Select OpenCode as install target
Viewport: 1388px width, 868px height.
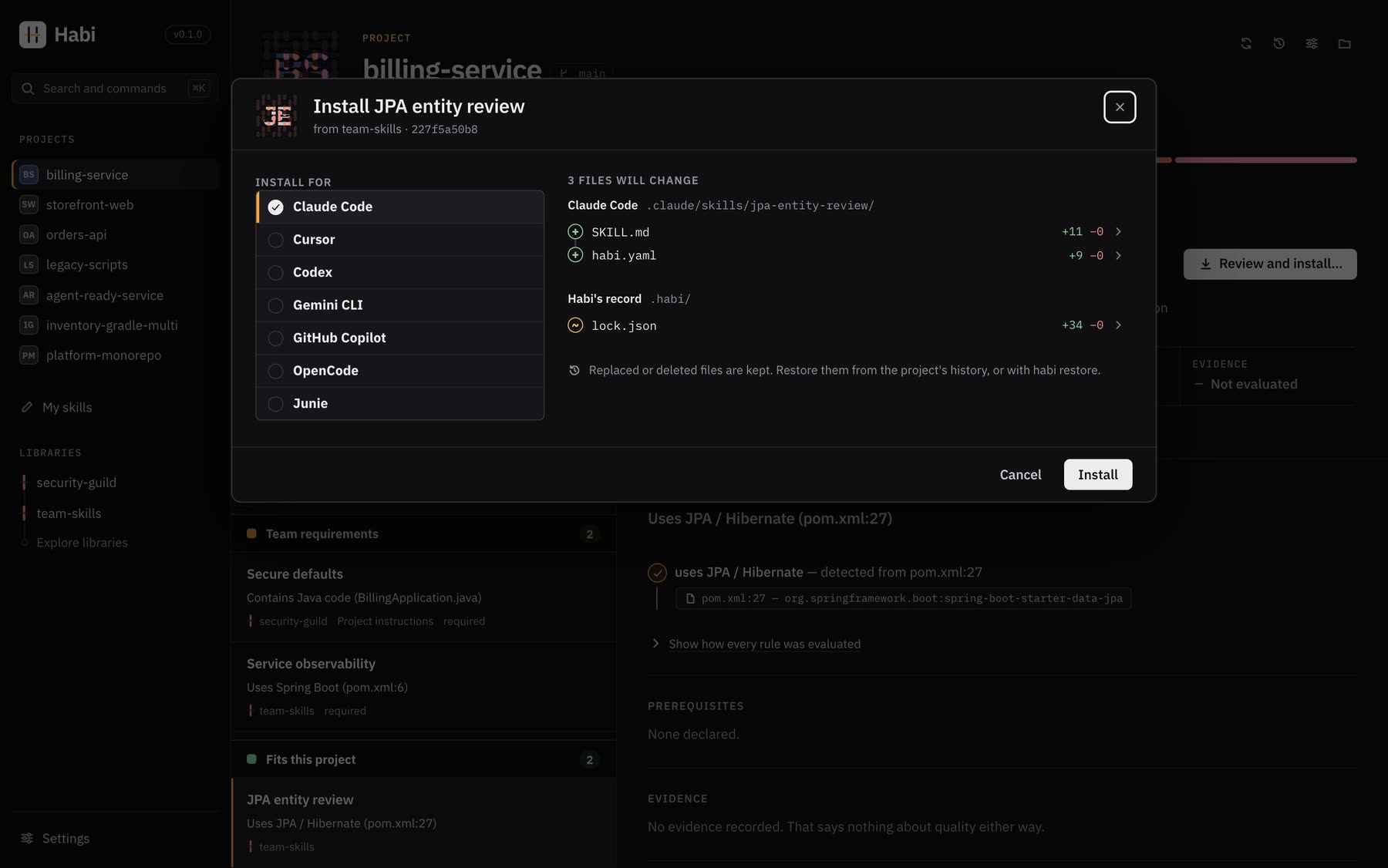[x=399, y=371]
